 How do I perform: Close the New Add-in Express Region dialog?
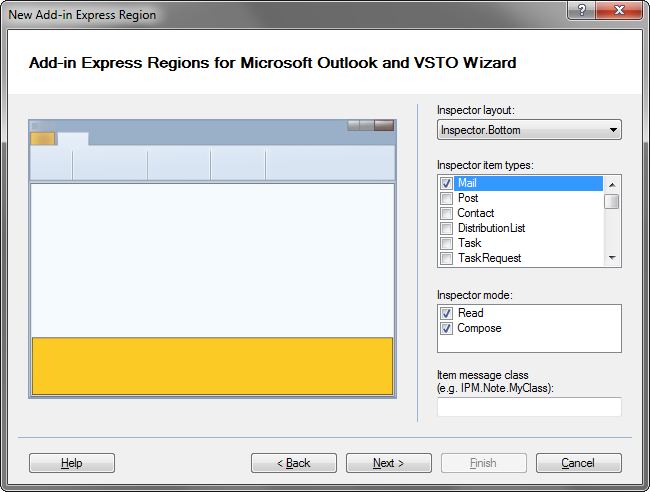(619, 10)
